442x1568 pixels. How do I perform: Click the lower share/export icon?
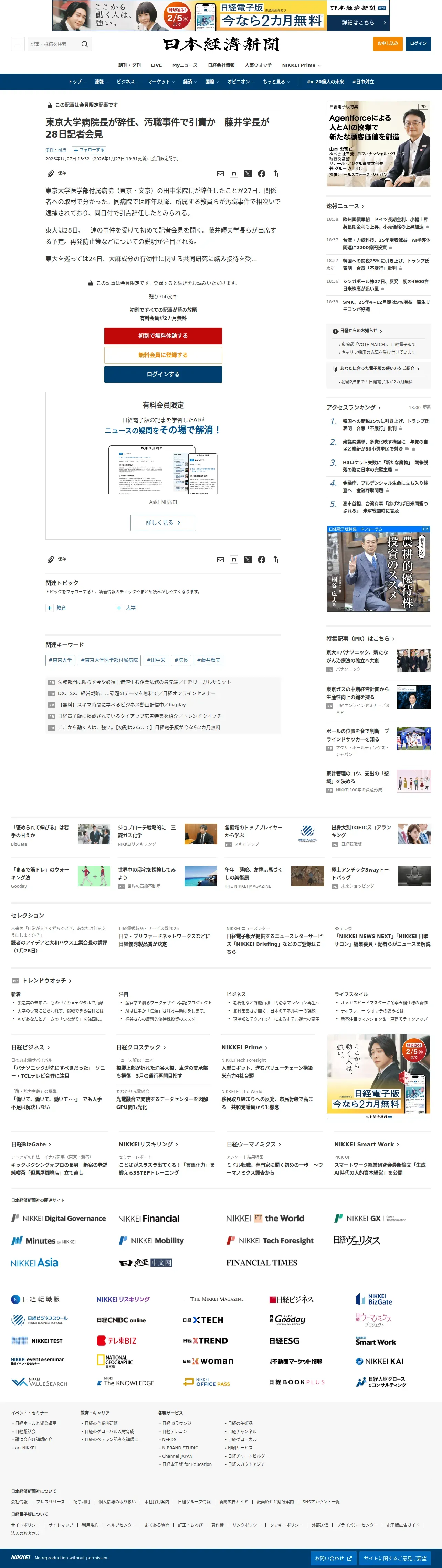click(x=275, y=559)
